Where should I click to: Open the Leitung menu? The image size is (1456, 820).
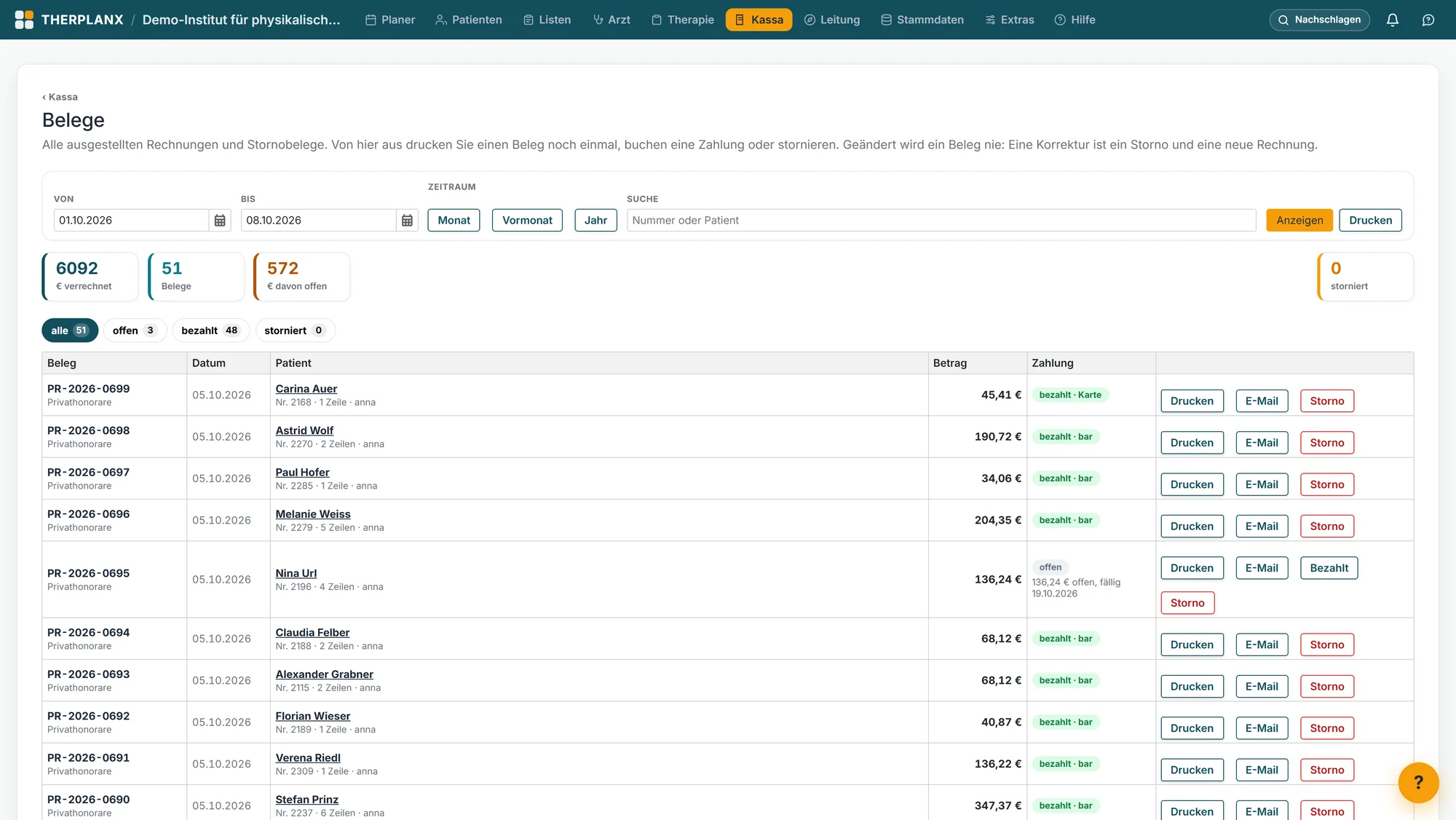832,20
